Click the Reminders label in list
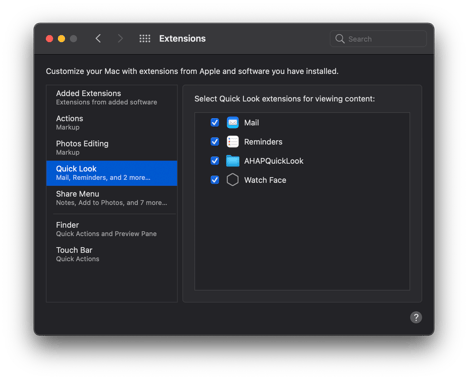This screenshot has height=380, width=468. [263, 142]
